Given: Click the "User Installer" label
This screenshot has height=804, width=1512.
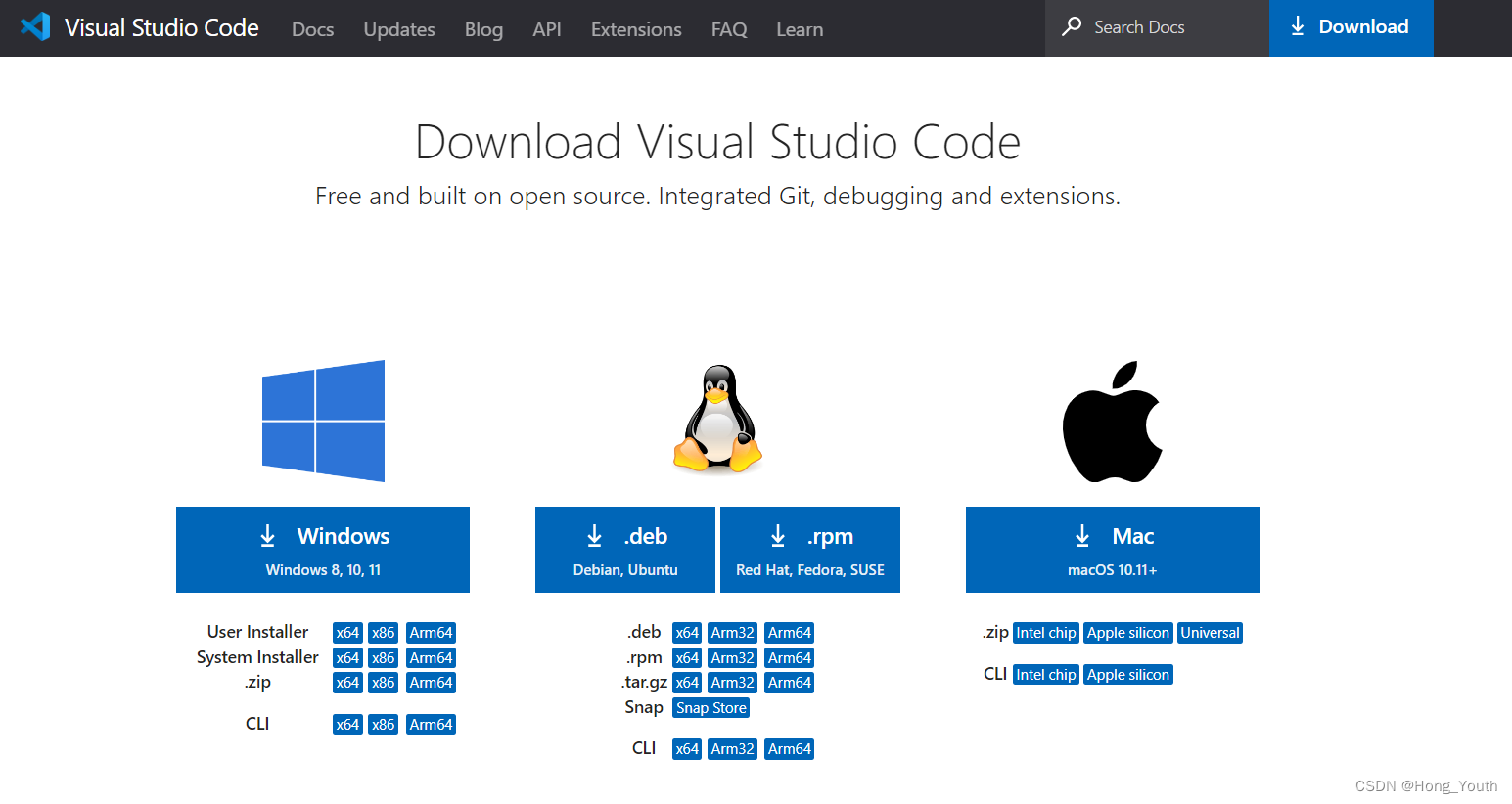Looking at the screenshot, I should (x=257, y=632).
